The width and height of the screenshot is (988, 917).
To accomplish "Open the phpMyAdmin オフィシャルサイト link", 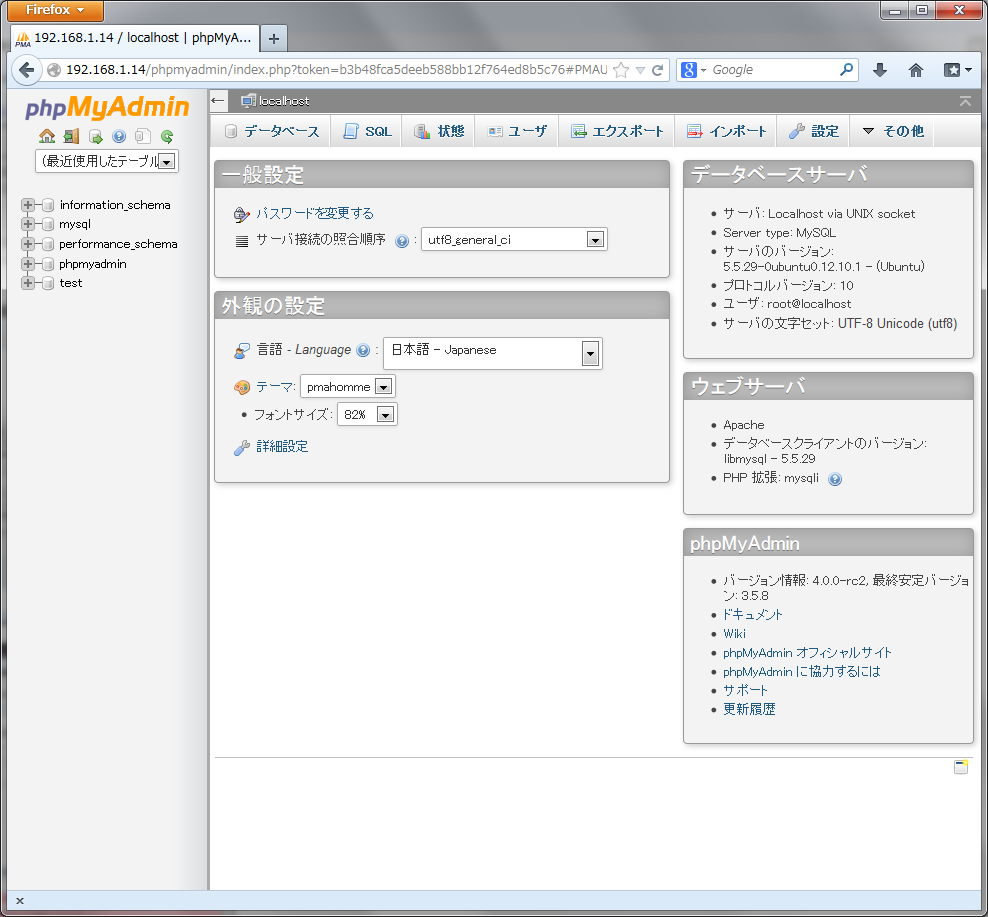I will [x=807, y=653].
